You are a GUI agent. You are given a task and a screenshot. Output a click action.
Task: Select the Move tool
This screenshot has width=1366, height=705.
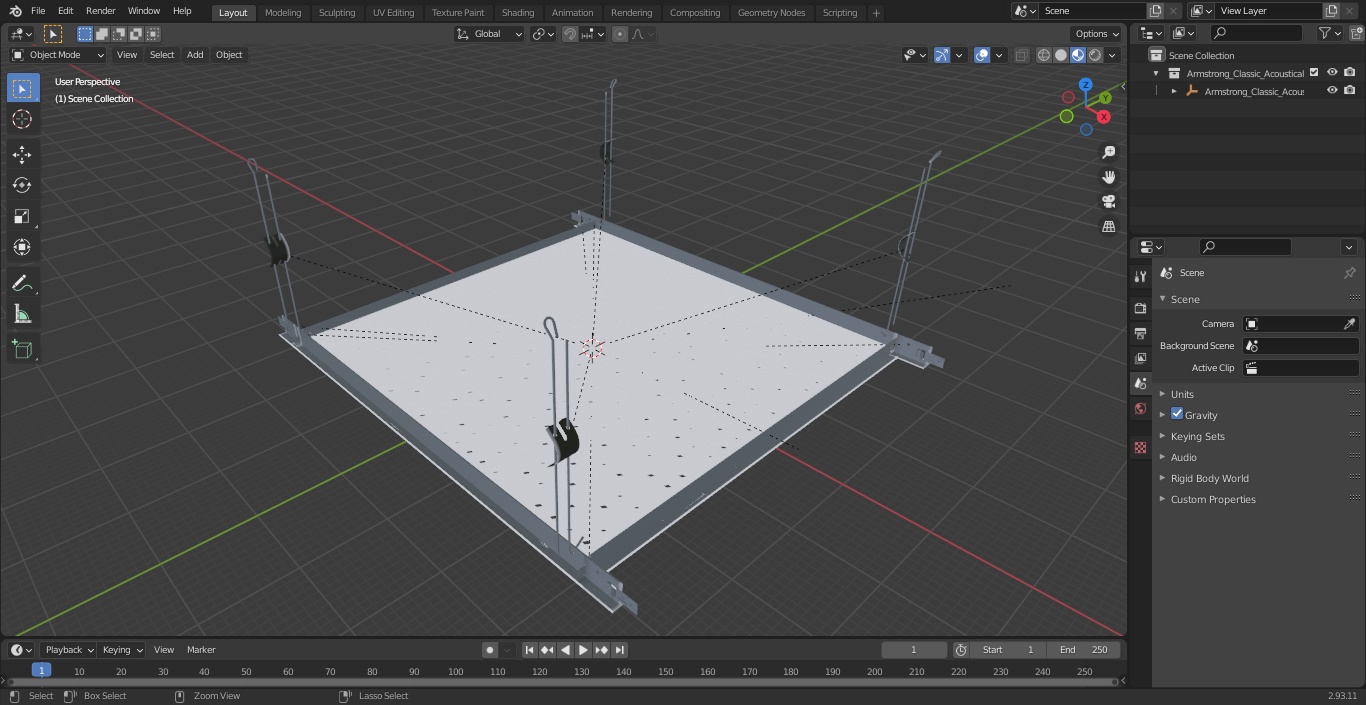click(x=22, y=154)
